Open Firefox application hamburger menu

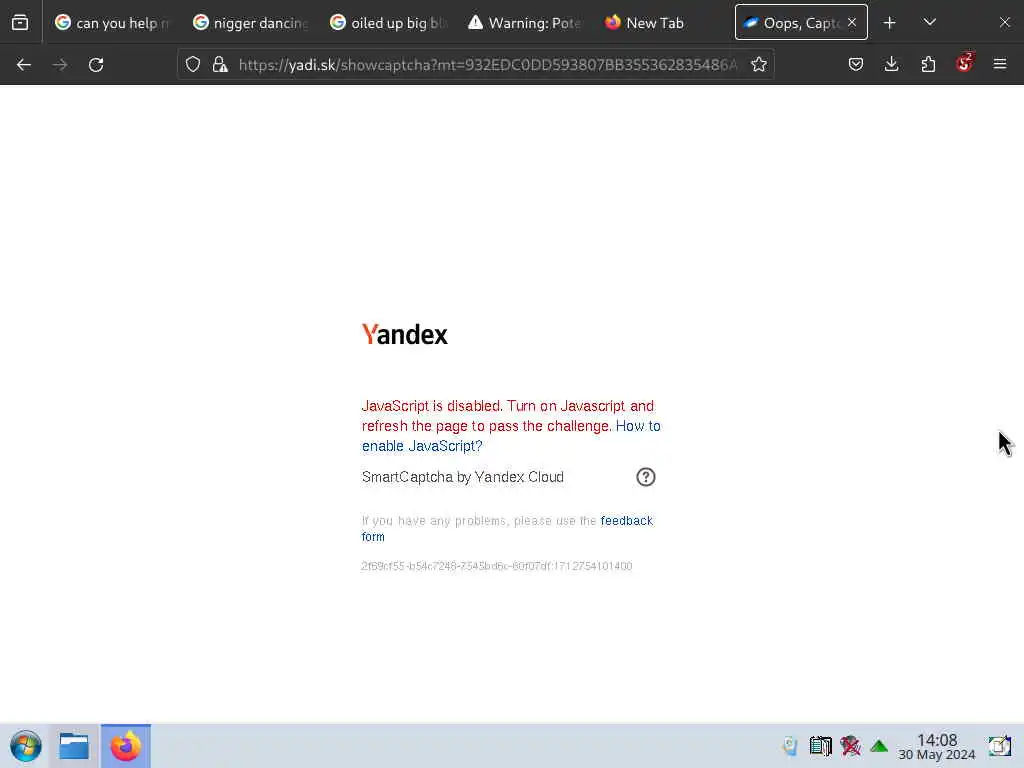coord(1000,65)
